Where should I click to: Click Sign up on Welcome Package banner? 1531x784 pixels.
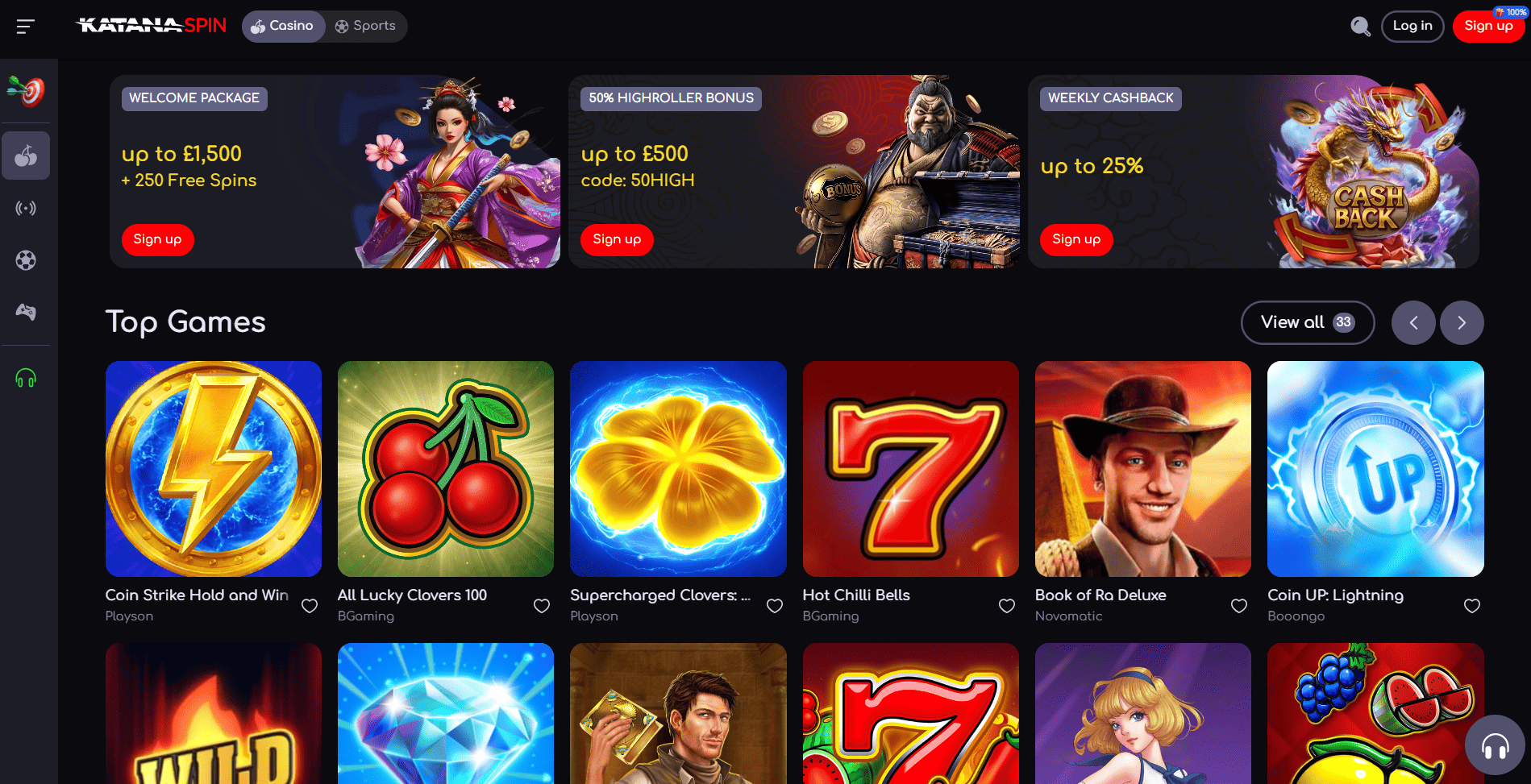point(158,240)
